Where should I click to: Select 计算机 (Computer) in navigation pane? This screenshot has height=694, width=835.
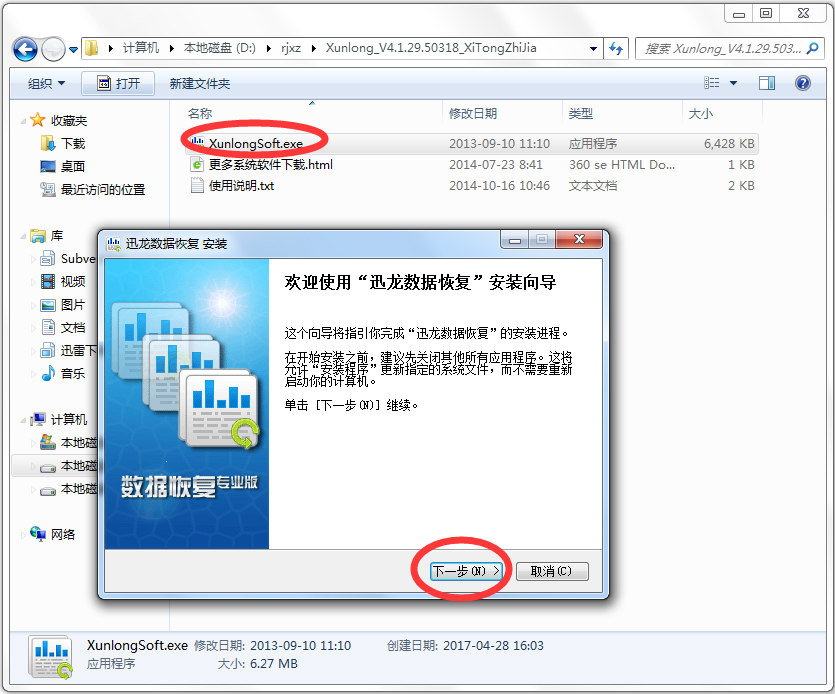point(69,419)
